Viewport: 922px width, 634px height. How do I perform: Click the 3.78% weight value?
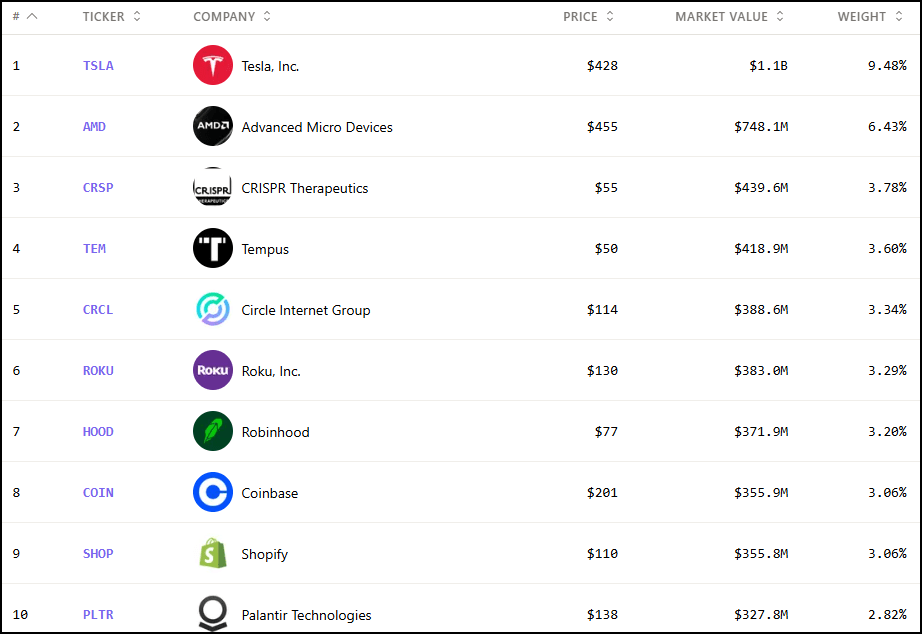click(x=887, y=188)
